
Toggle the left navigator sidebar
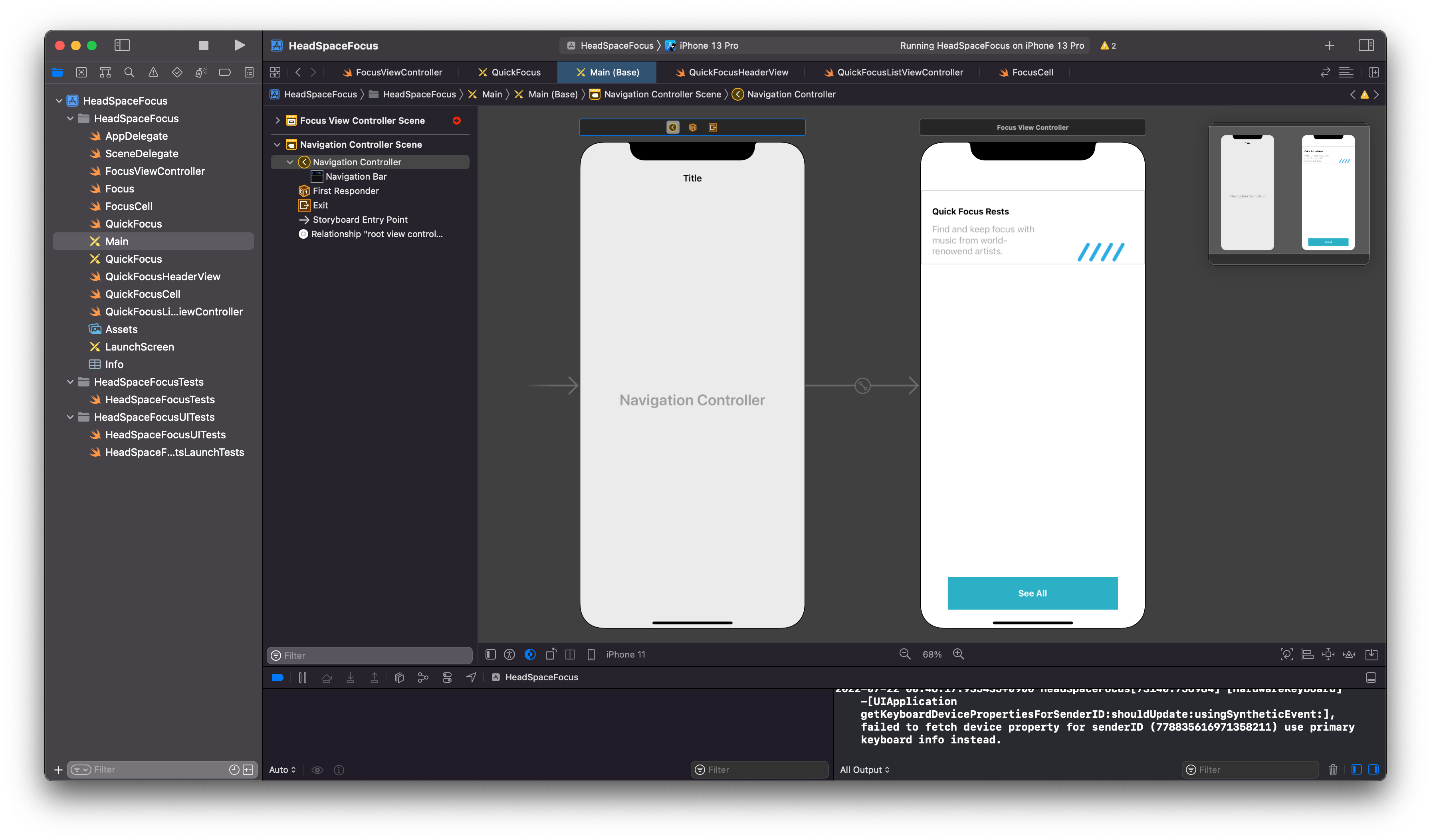[x=122, y=46]
